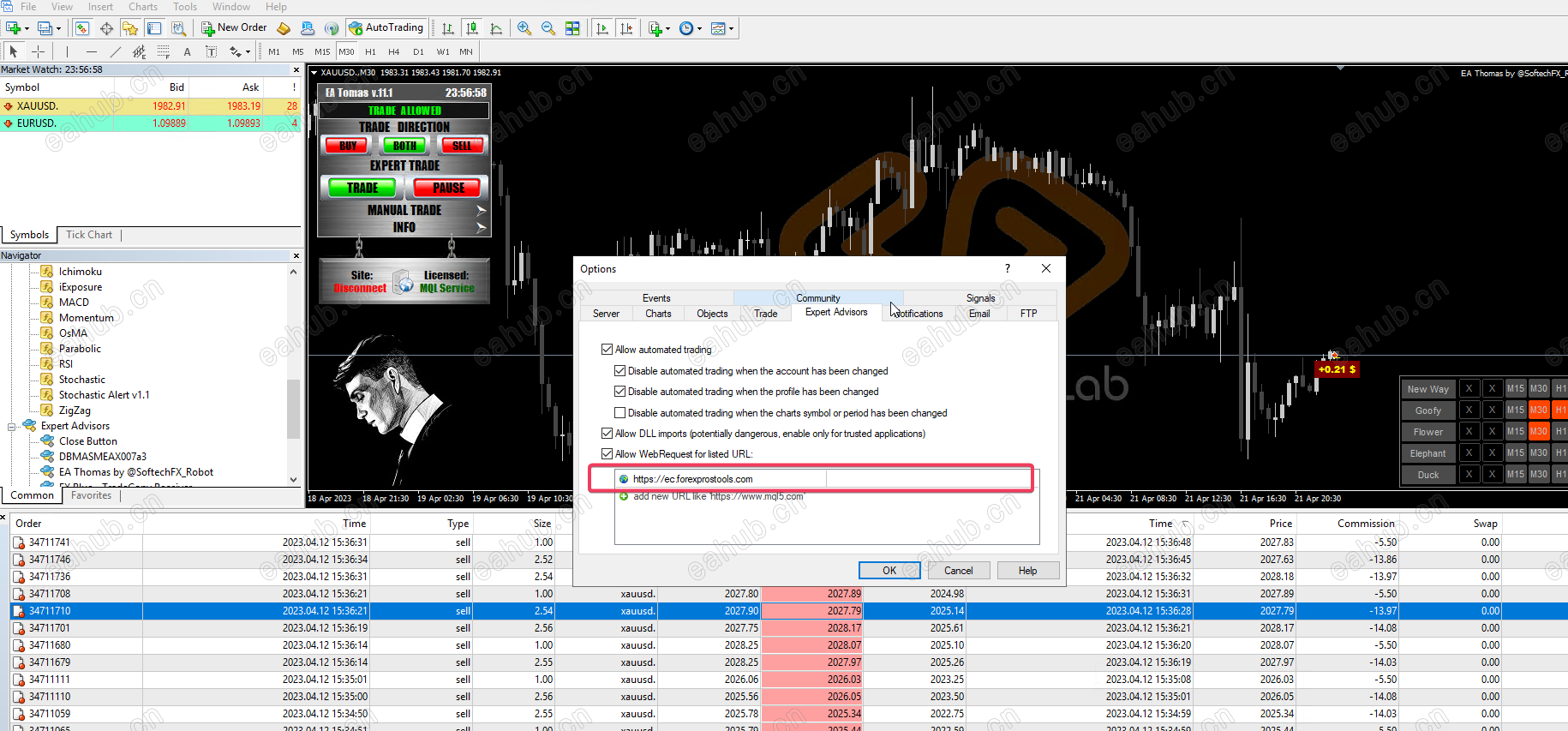Select the EA Thomas expert advisor
1568x731 pixels.
[x=135, y=472]
